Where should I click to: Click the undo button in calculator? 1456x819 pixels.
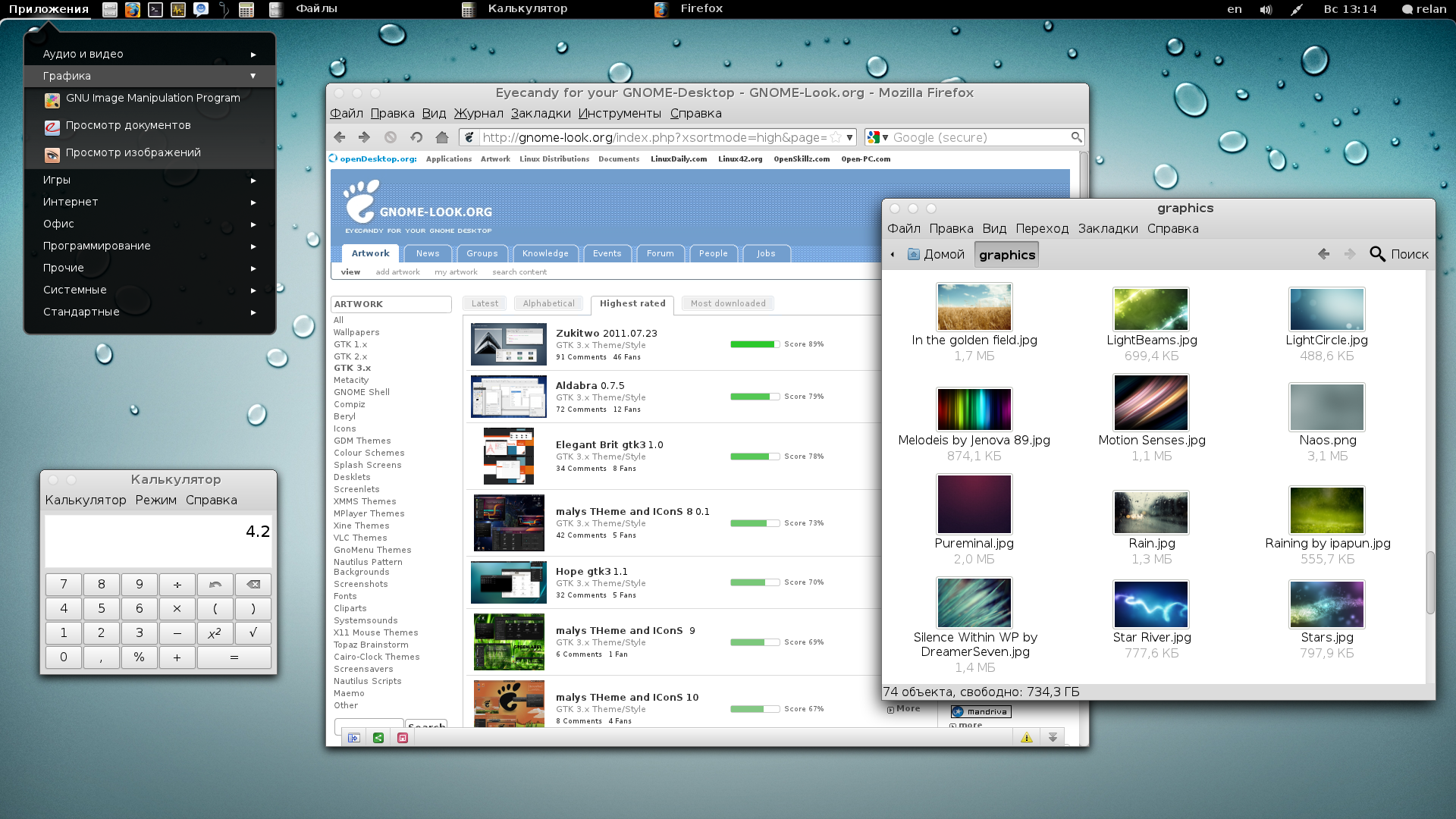[x=215, y=585]
